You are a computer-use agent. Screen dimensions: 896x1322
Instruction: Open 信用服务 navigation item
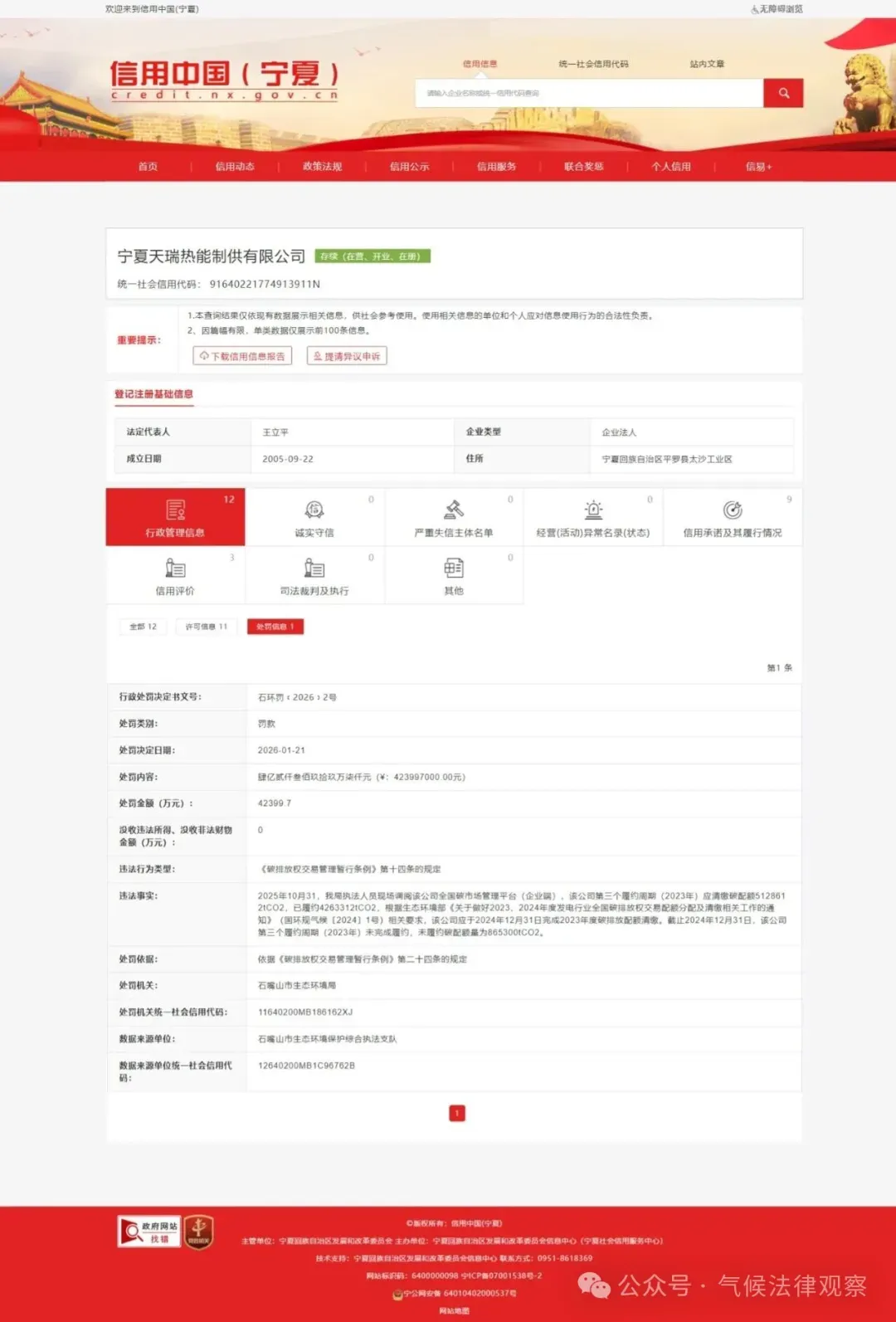point(496,167)
